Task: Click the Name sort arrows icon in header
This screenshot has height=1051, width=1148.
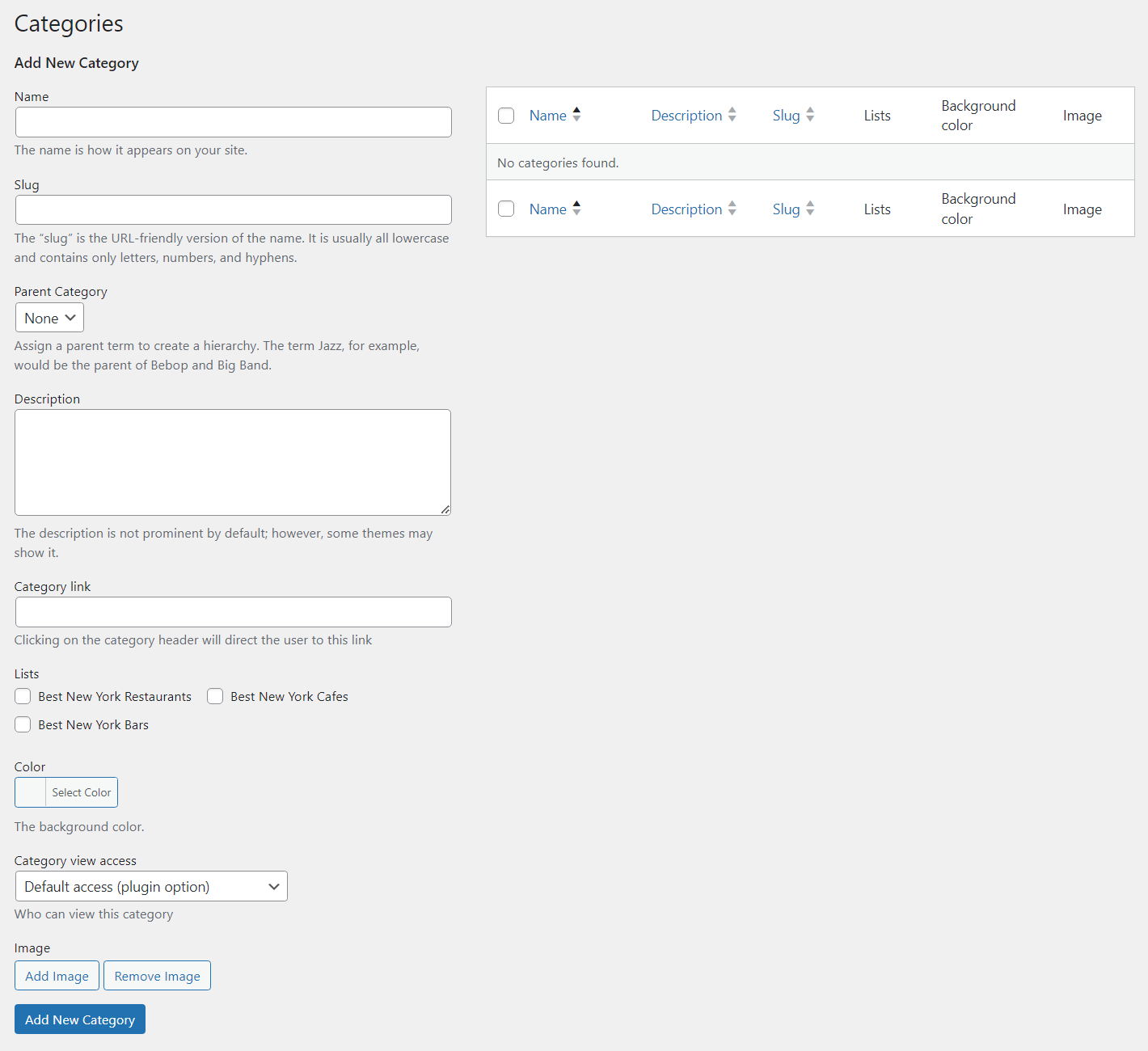Action: (x=576, y=115)
